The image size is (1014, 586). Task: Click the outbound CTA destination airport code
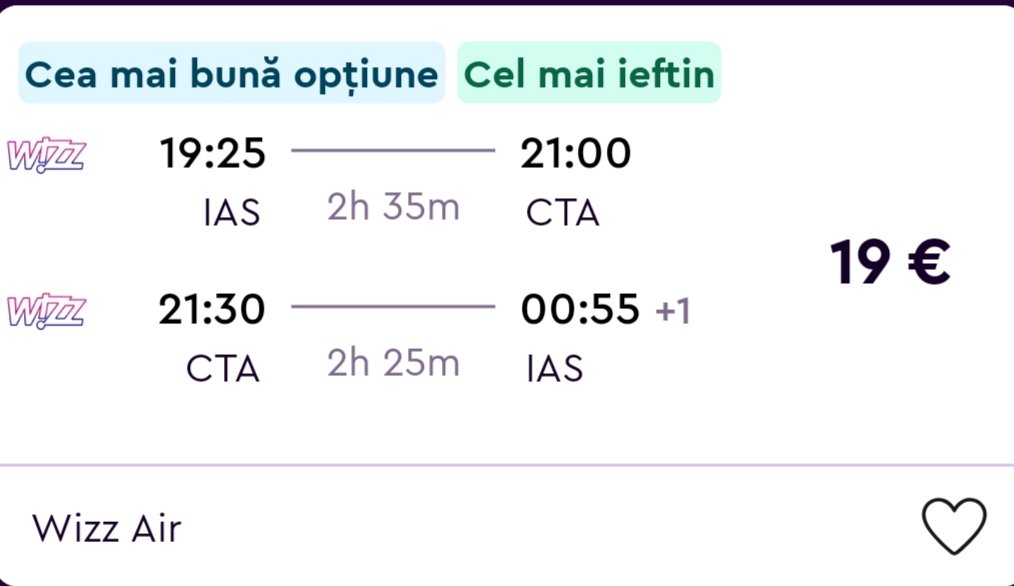pyautogui.click(x=562, y=213)
